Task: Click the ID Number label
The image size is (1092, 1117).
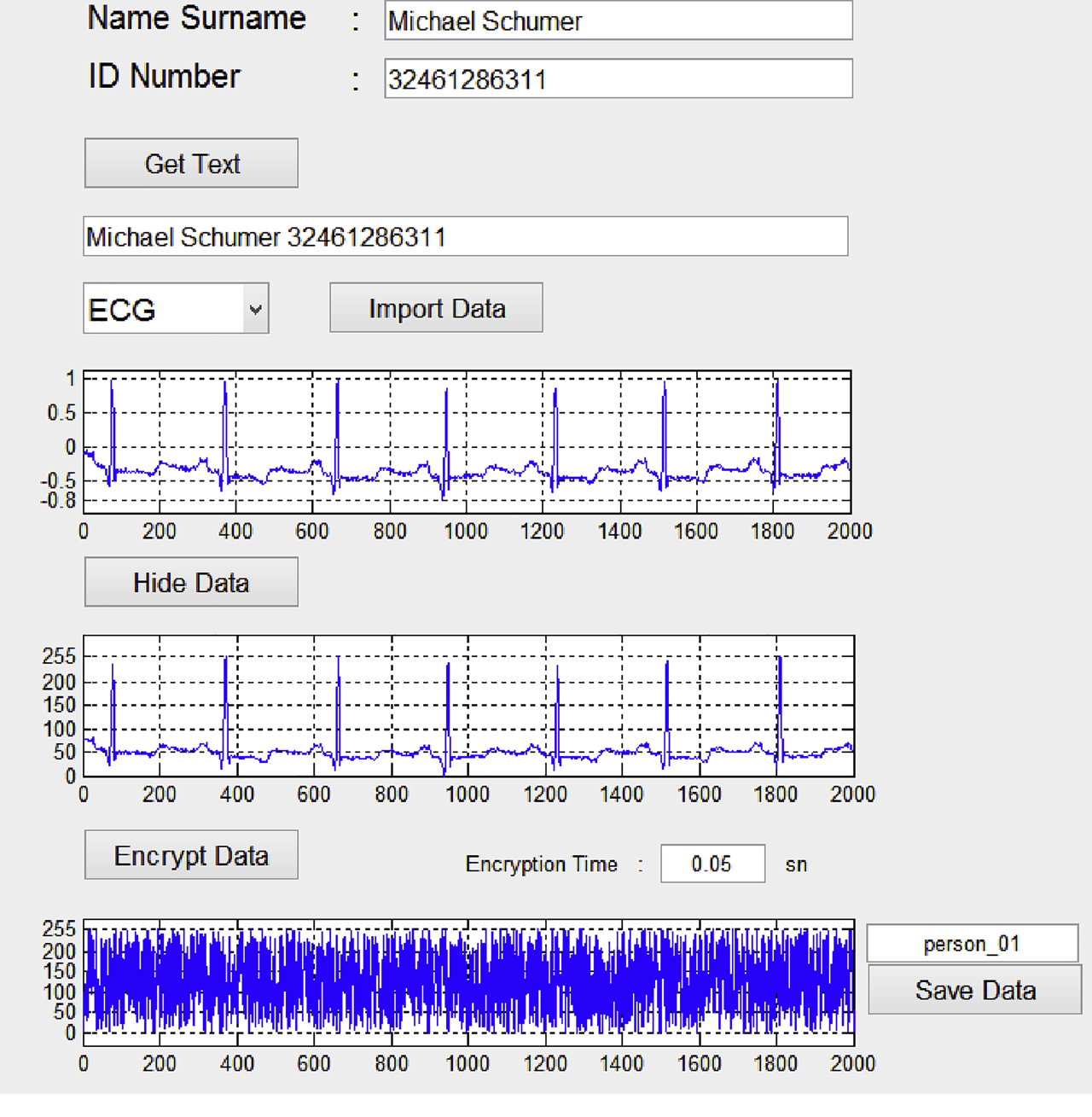Action: (163, 76)
